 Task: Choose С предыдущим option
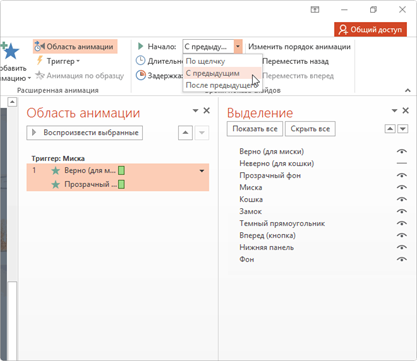[x=222, y=73]
